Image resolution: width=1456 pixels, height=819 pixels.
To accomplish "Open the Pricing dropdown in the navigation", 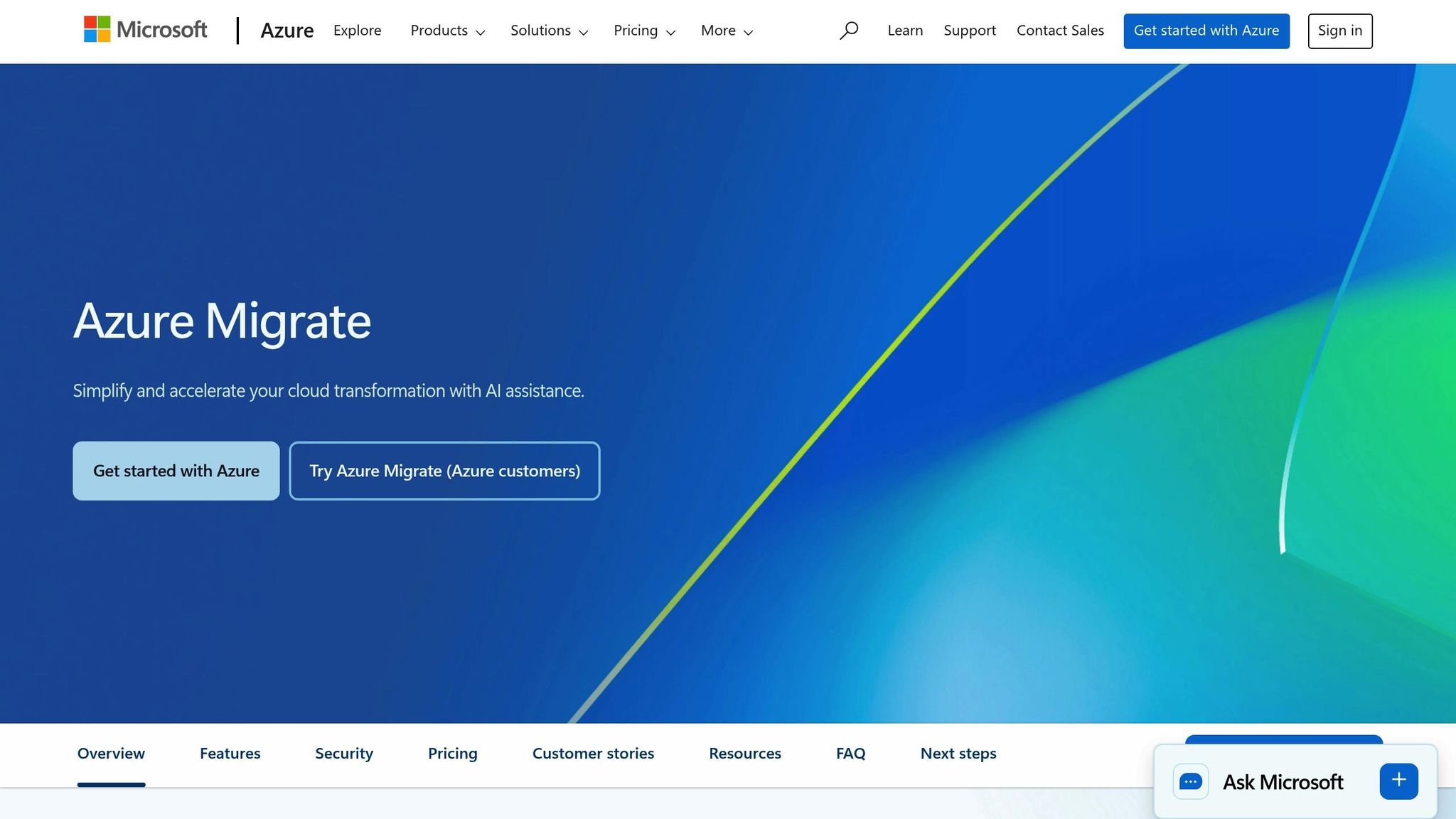I will coord(643,31).
